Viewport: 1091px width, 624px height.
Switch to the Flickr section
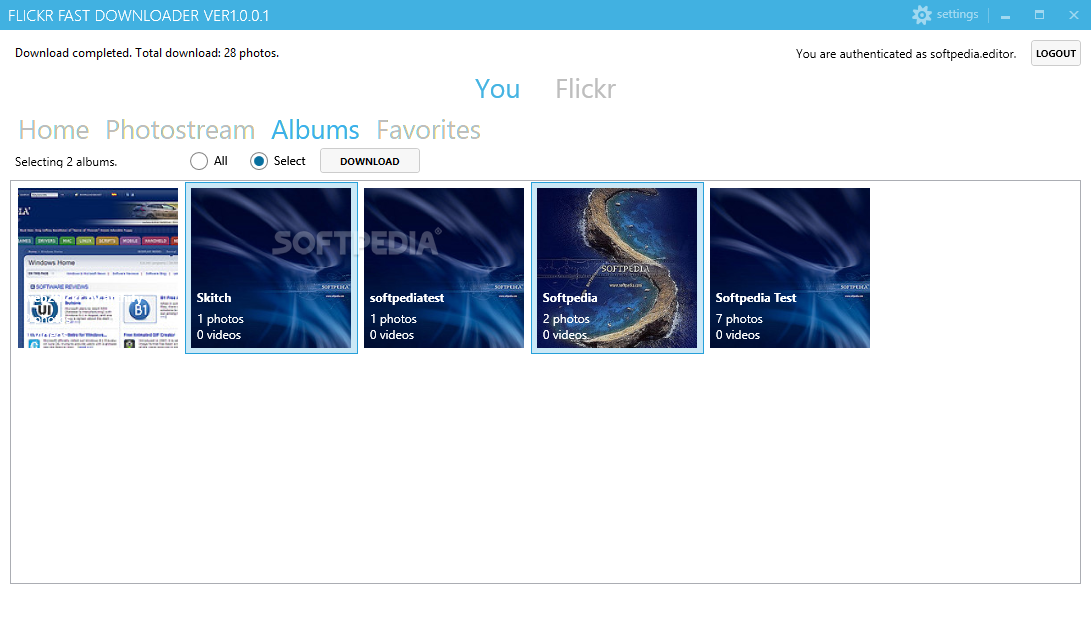tap(585, 89)
